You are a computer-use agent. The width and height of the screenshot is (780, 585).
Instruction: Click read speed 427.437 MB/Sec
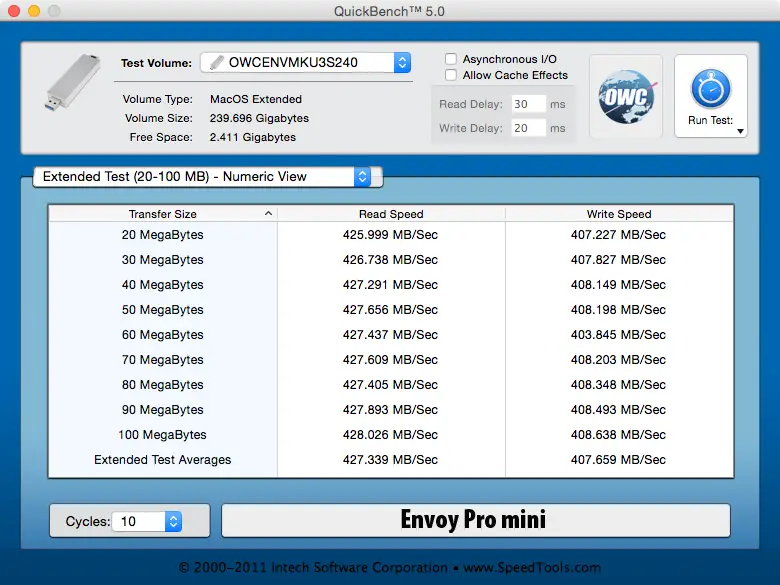tap(390, 334)
